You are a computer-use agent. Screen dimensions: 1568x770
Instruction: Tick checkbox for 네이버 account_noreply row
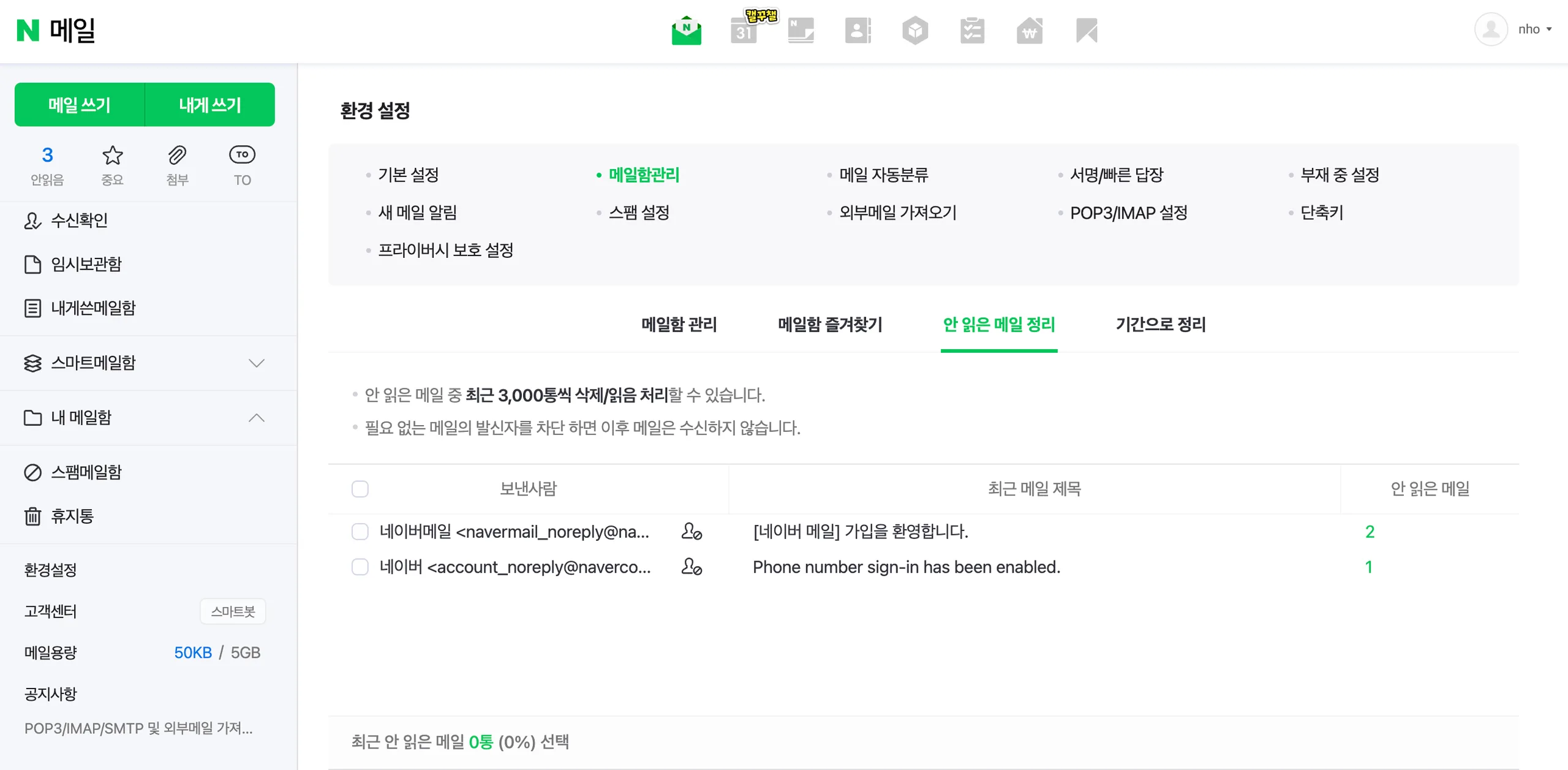[360, 567]
